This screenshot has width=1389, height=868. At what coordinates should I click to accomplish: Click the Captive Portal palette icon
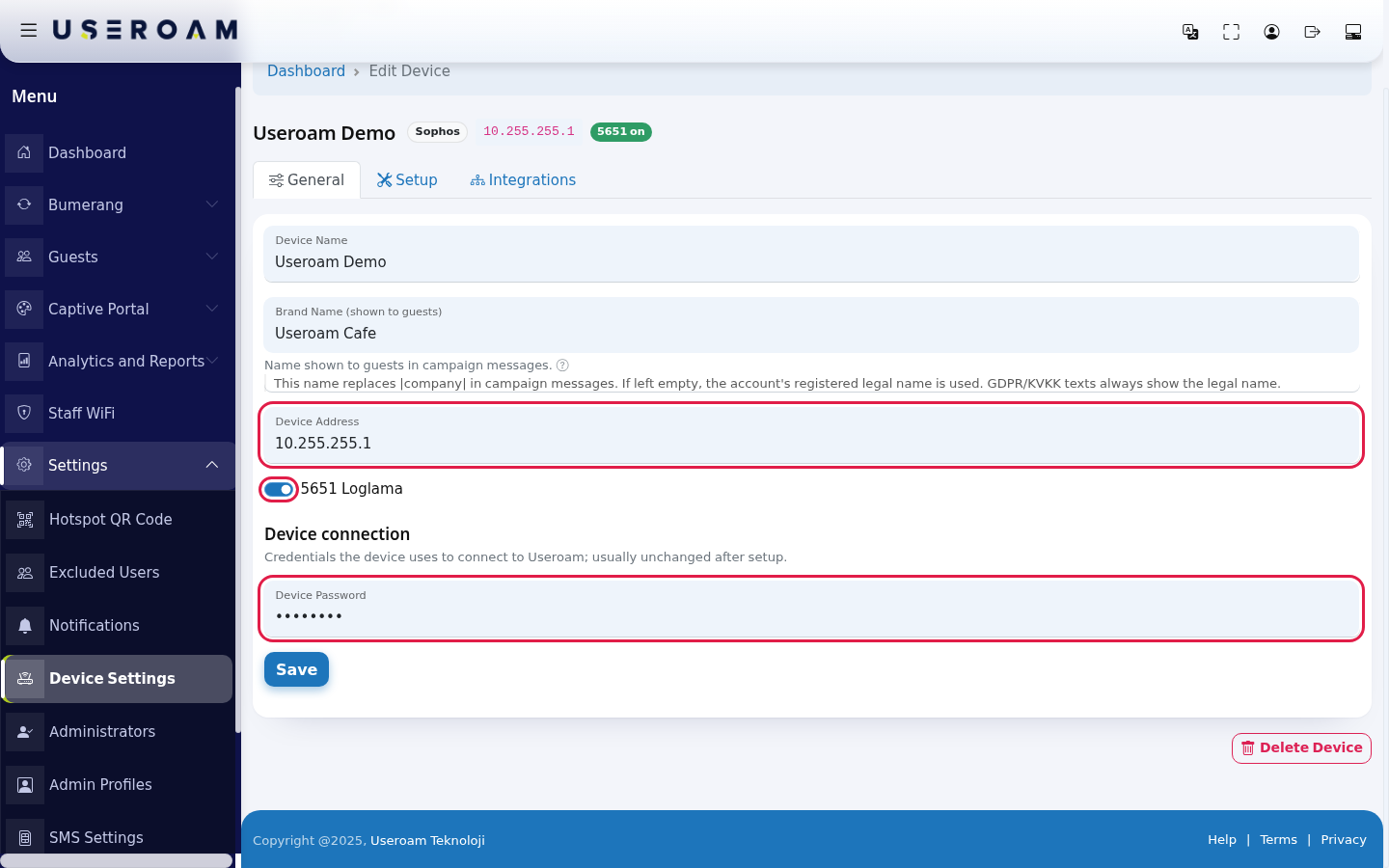point(24,309)
